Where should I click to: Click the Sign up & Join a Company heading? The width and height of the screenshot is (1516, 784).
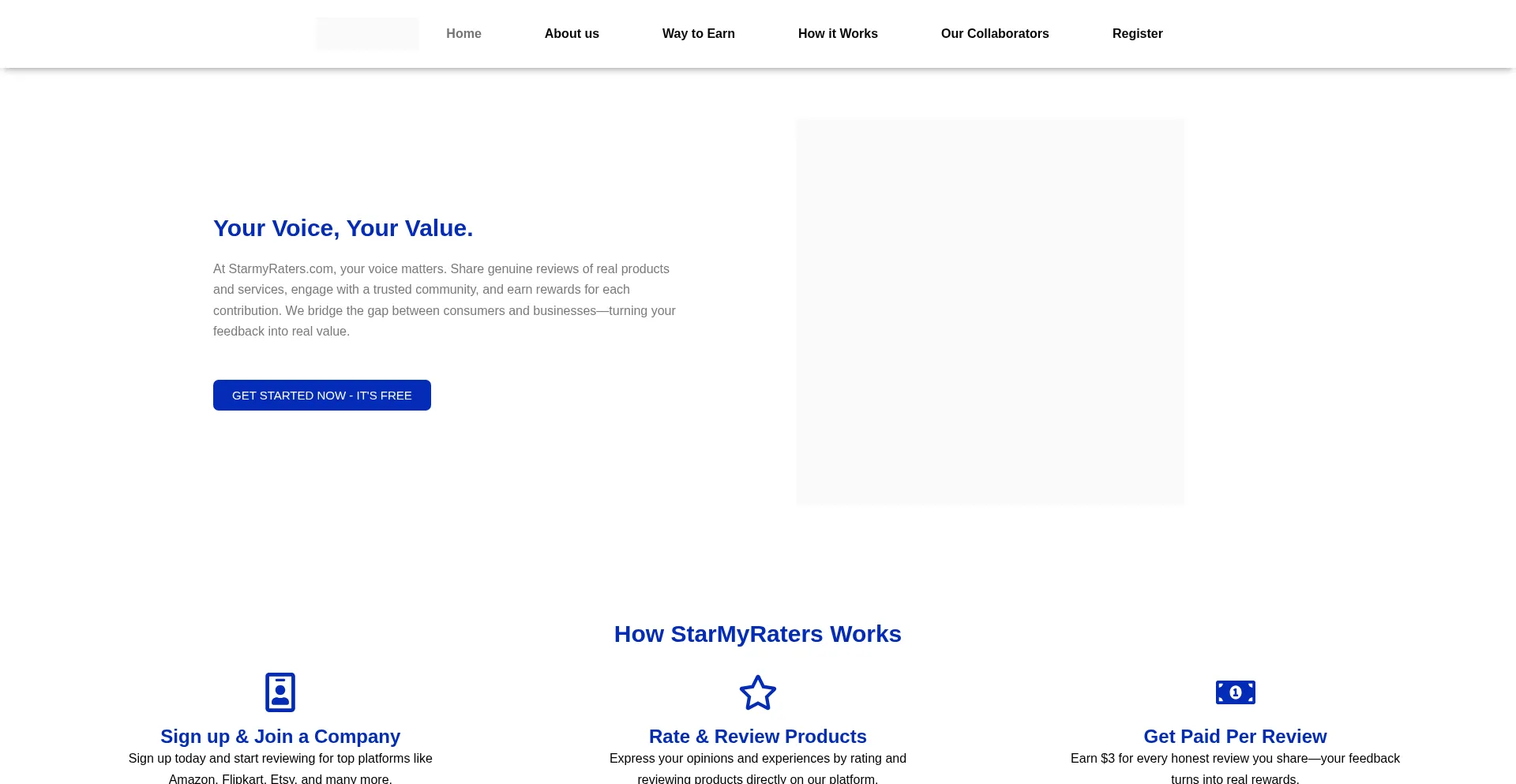coord(280,736)
